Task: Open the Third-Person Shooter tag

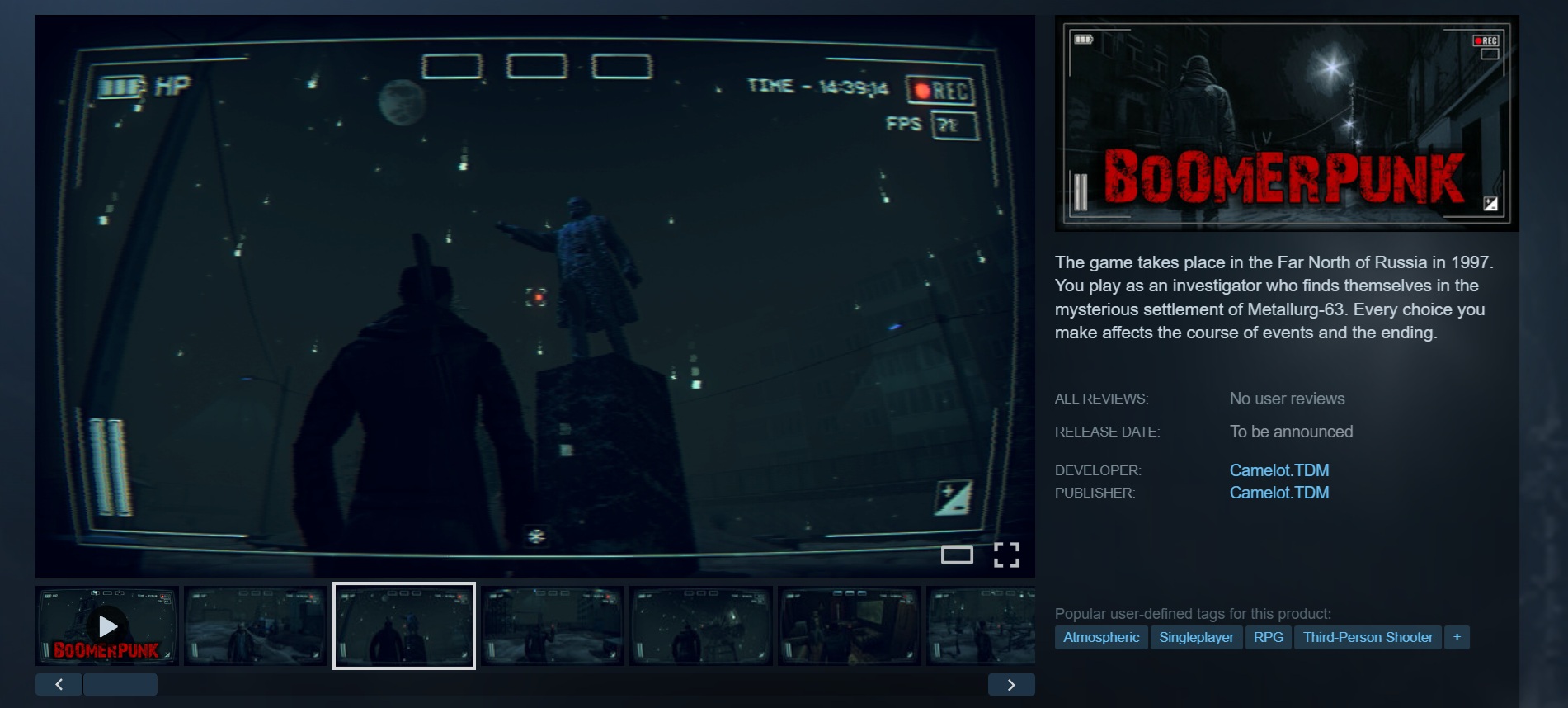Action: (x=1368, y=637)
